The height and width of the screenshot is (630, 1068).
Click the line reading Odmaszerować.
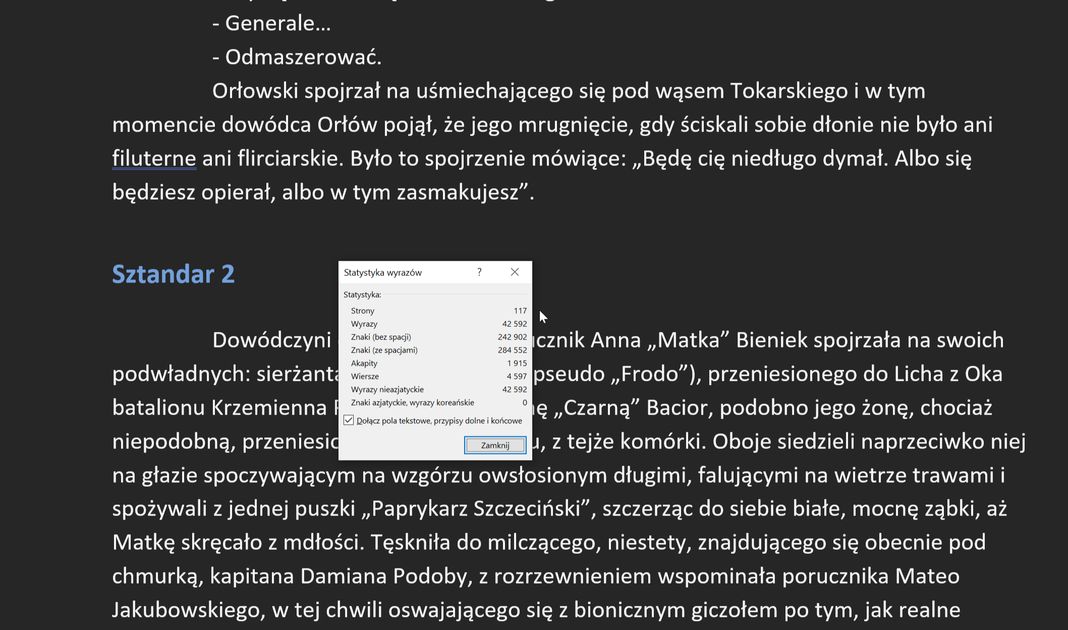click(x=297, y=57)
